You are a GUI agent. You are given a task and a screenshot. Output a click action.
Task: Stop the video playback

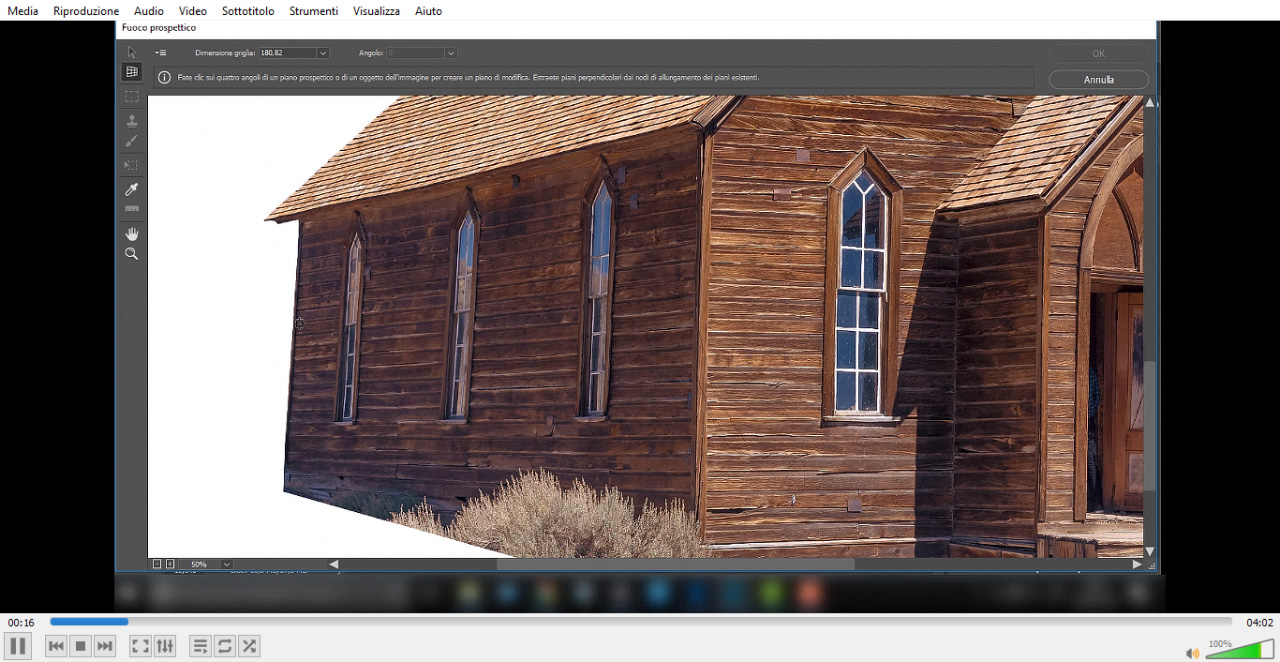(81, 646)
